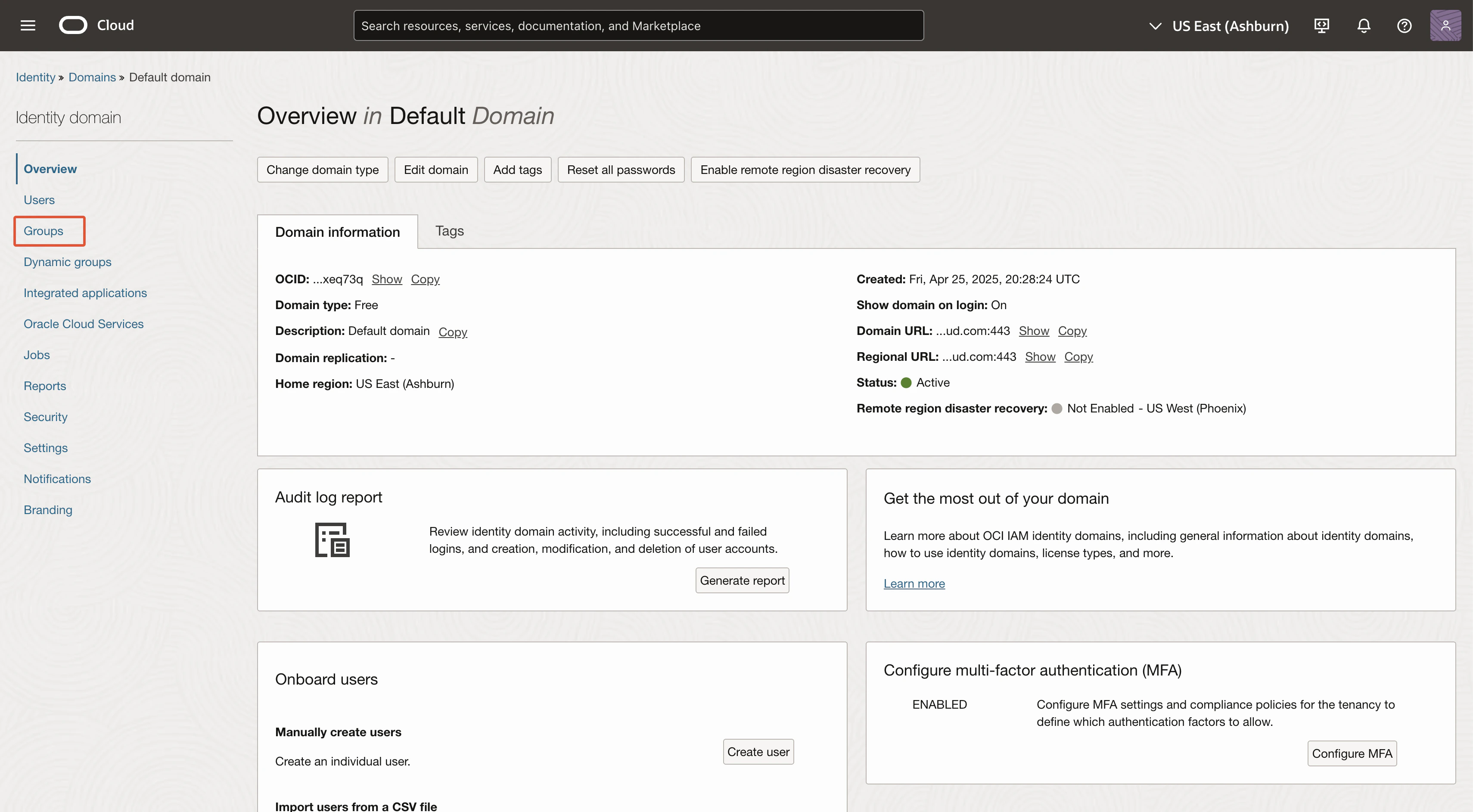This screenshot has height=812, width=1473.
Task: Click the 'Home region: US East (Ashburn)' text
Action: point(365,384)
